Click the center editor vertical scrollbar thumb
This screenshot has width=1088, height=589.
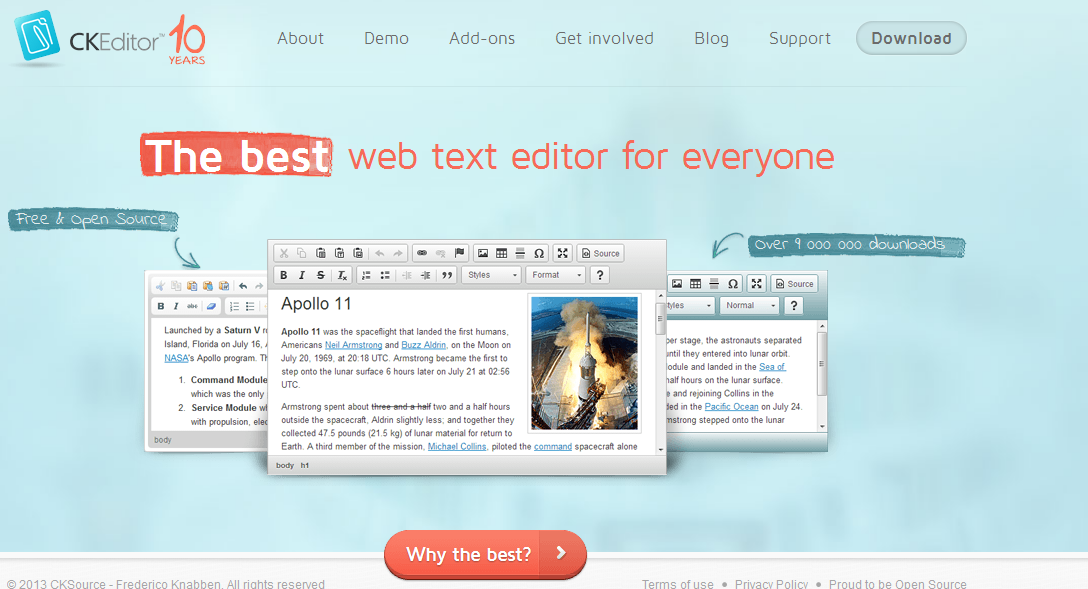pyautogui.click(x=660, y=318)
